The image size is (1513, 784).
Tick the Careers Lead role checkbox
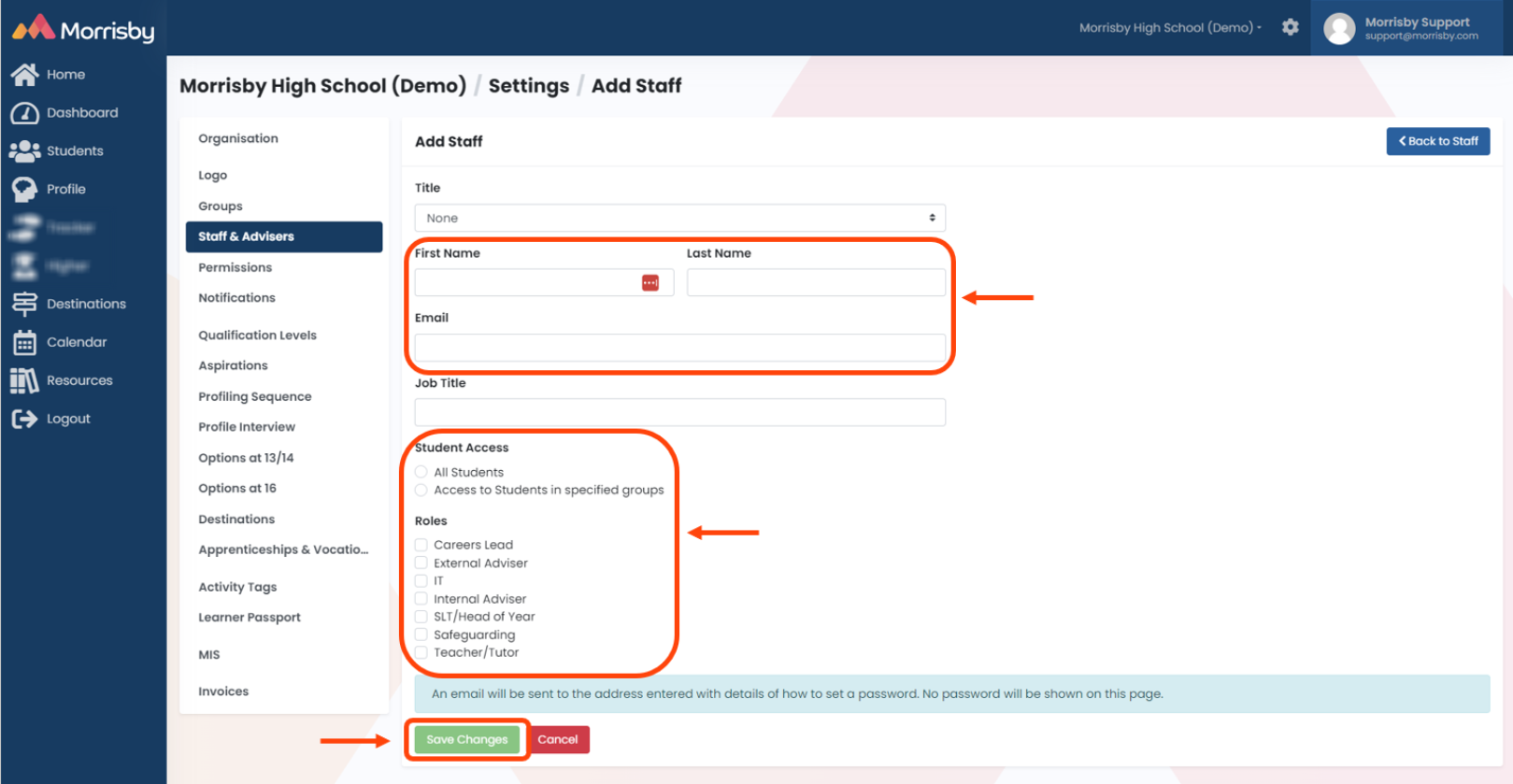[x=421, y=545]
